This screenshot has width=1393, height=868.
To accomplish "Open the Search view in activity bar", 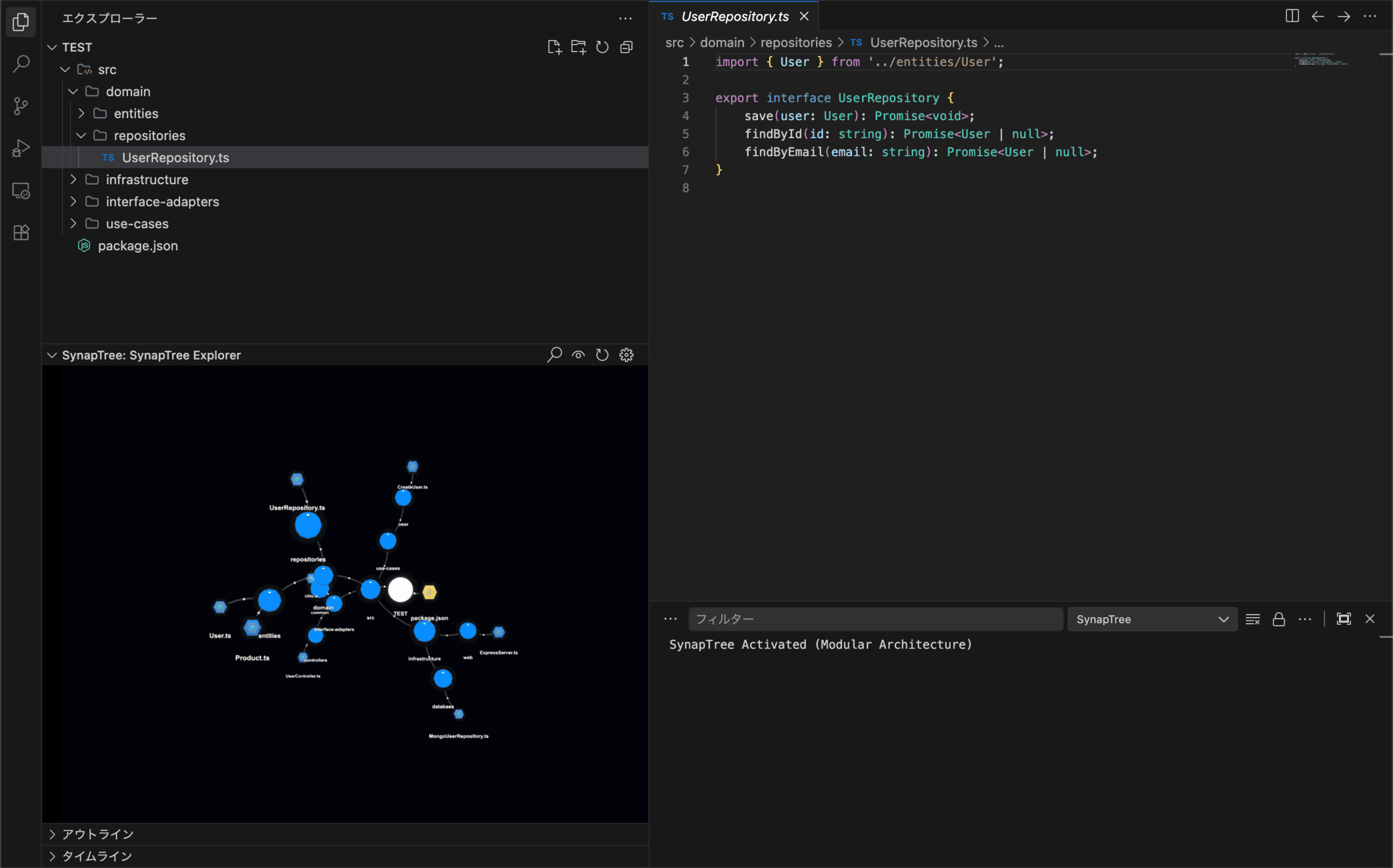I will (x=21, y=64).
